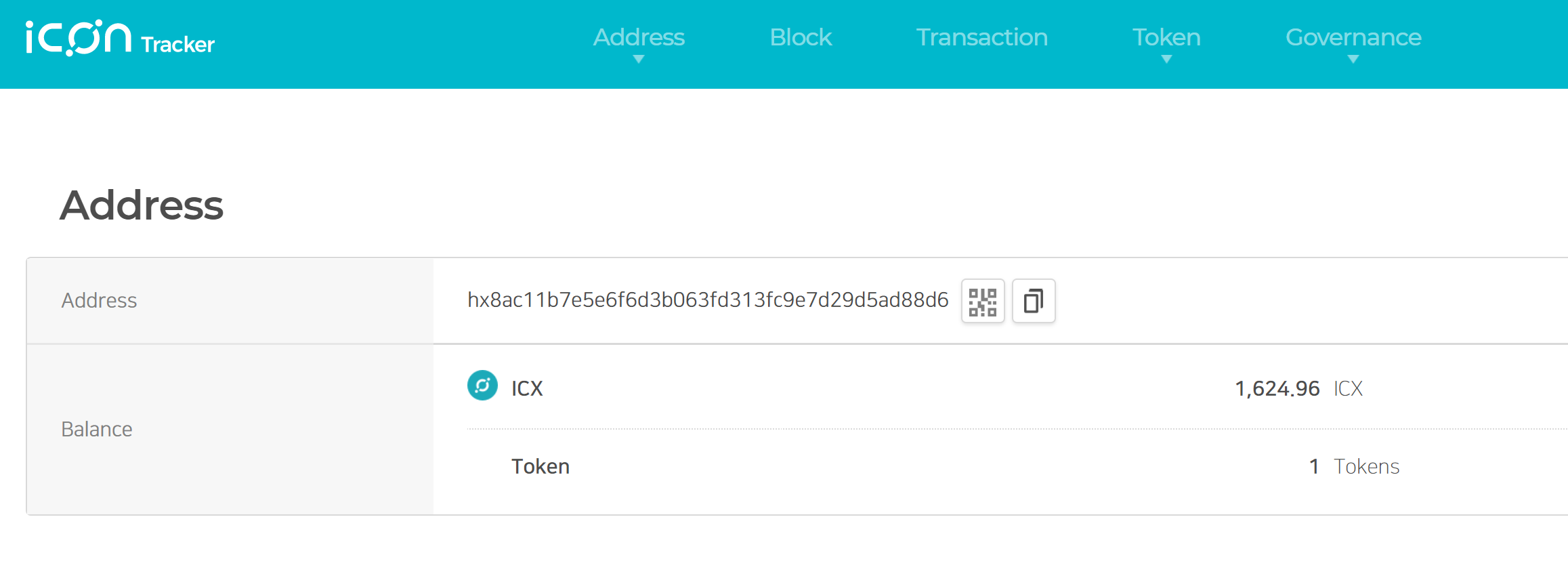Click the Balance row label
Screen dimensions: 1568x576
tap(97, 429)
